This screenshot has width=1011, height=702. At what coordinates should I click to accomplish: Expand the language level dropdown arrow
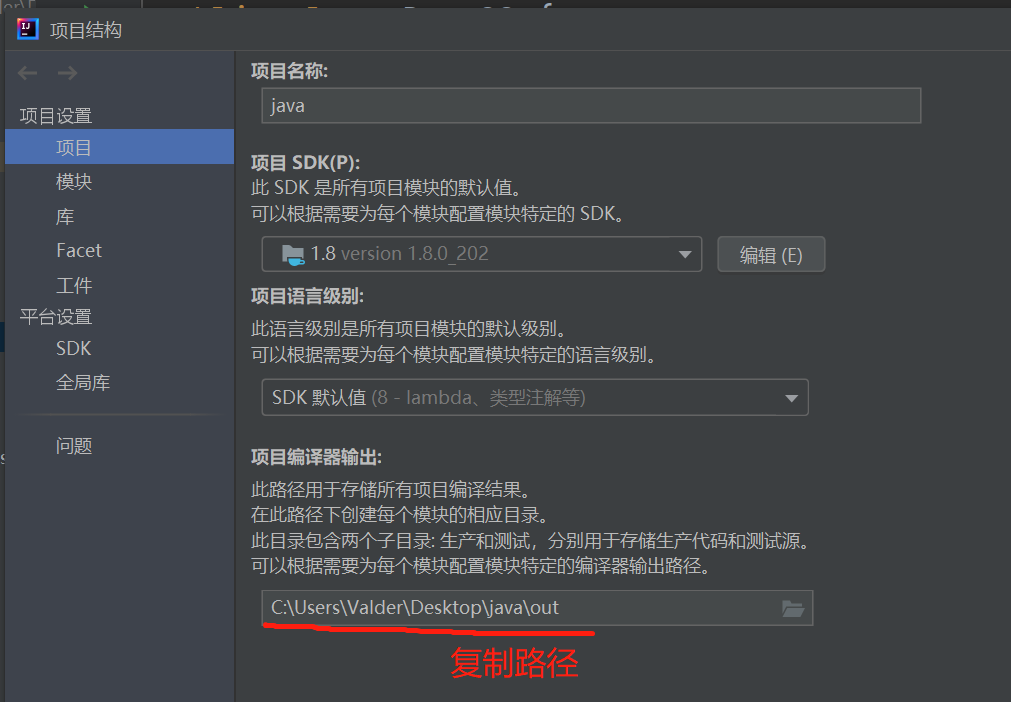(791, 398)
